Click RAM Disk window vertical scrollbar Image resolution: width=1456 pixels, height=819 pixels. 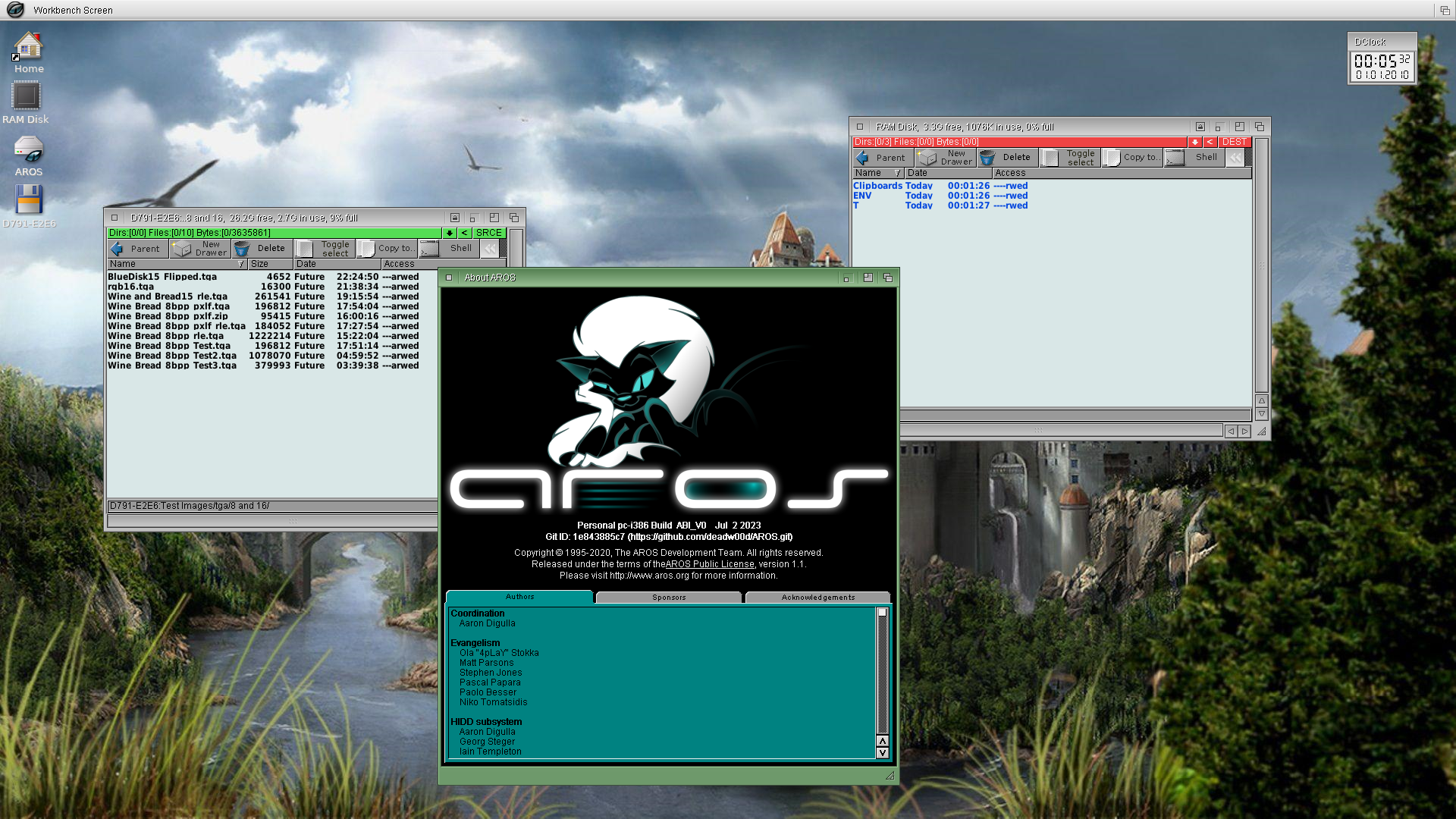(1262, 265)
